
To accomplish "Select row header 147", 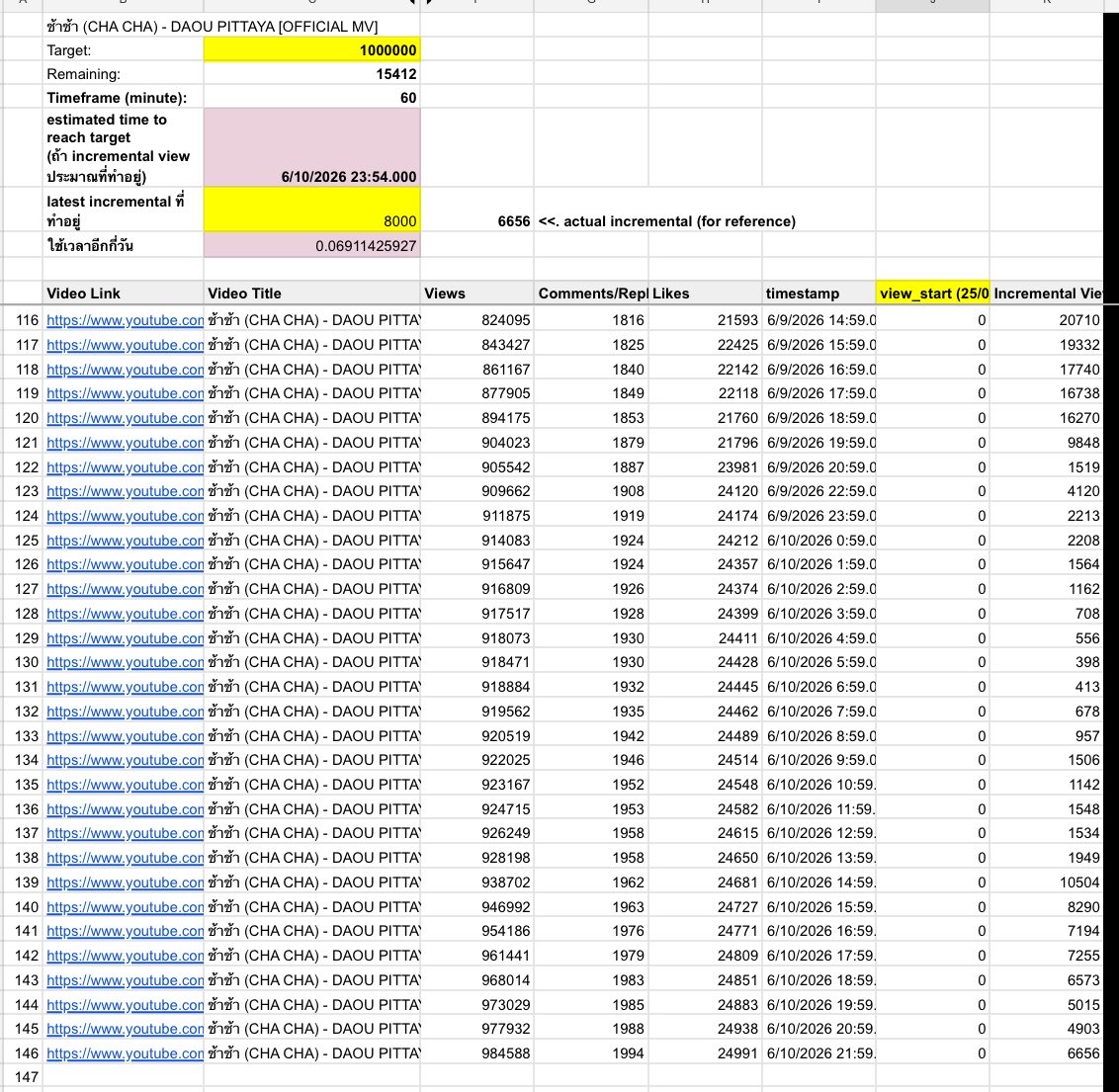I will [22, 1077].
